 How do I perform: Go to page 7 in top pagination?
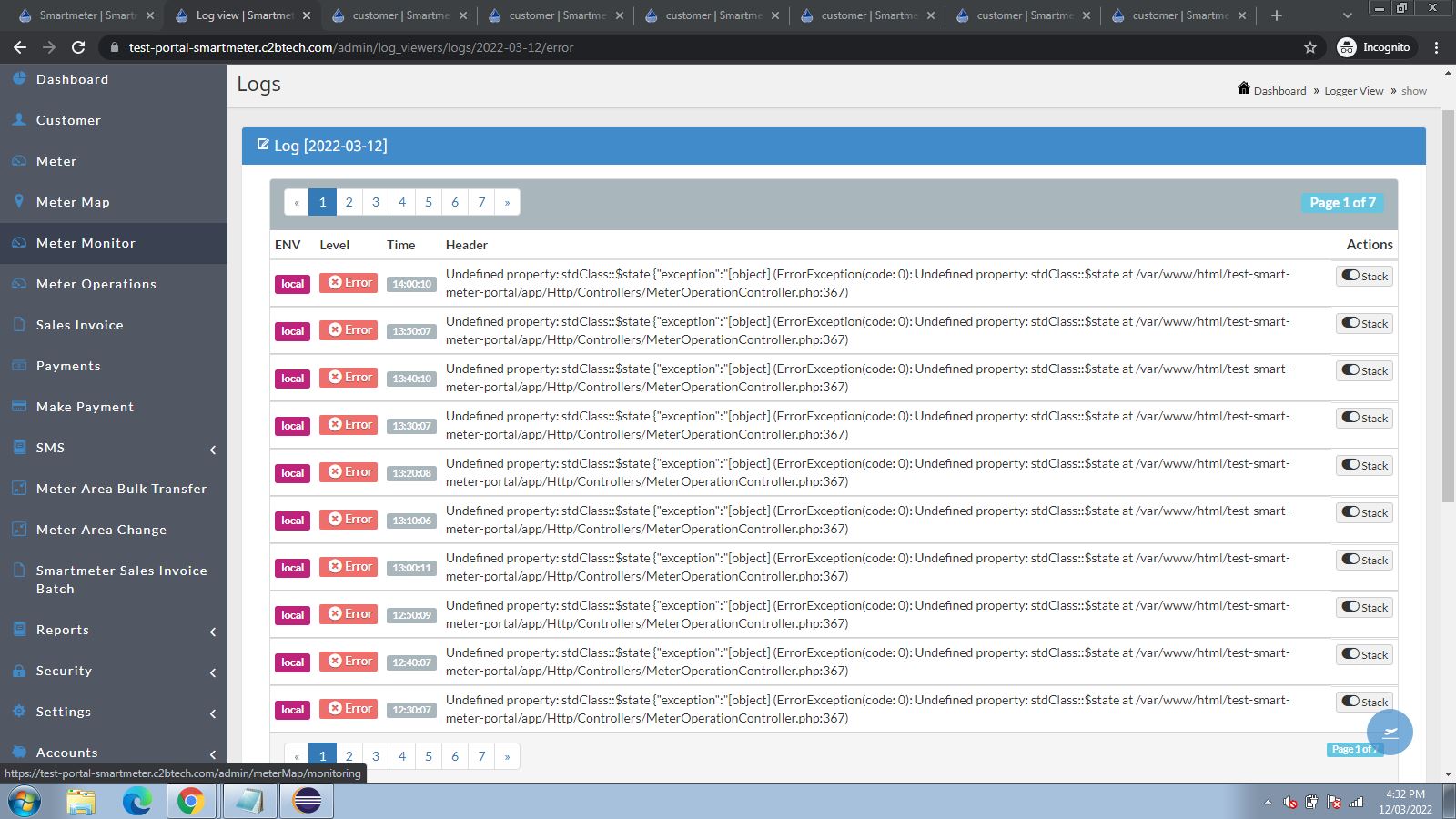[481, 202]
